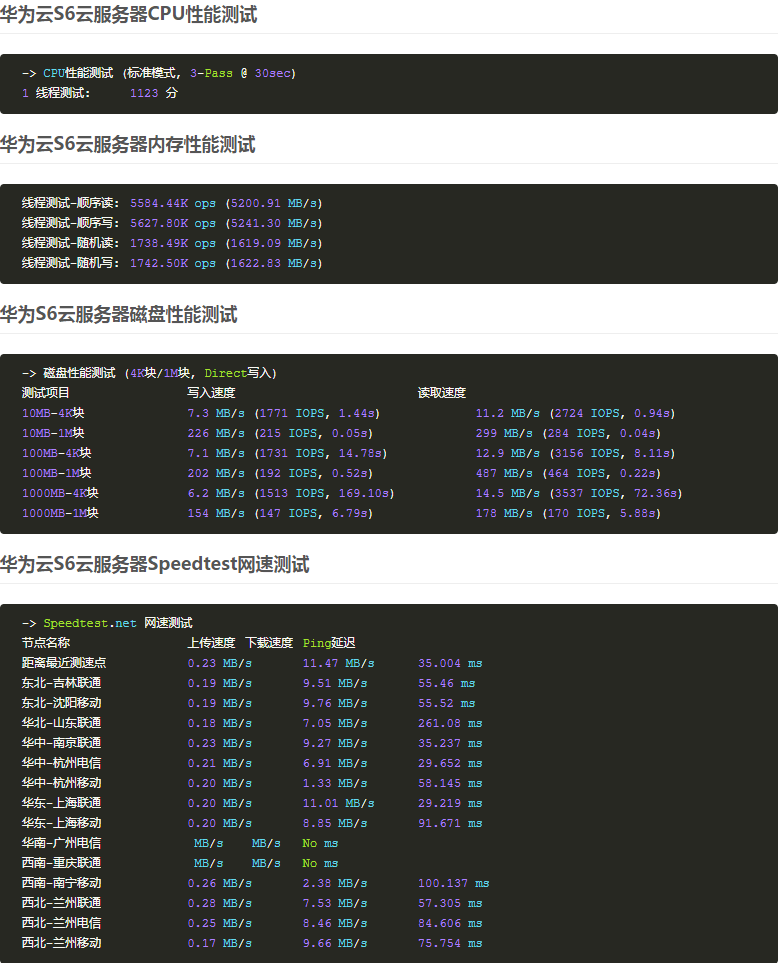The width and height of the screenshot is (780, 963).
Task: Click the 读取速度 column header
Action: [442, 392]
